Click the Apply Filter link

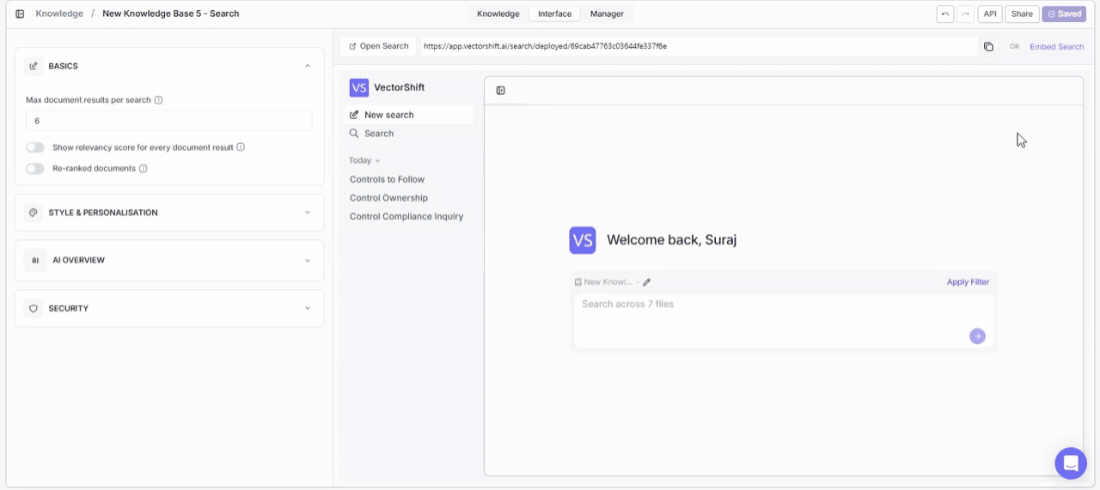click(967, 282)
